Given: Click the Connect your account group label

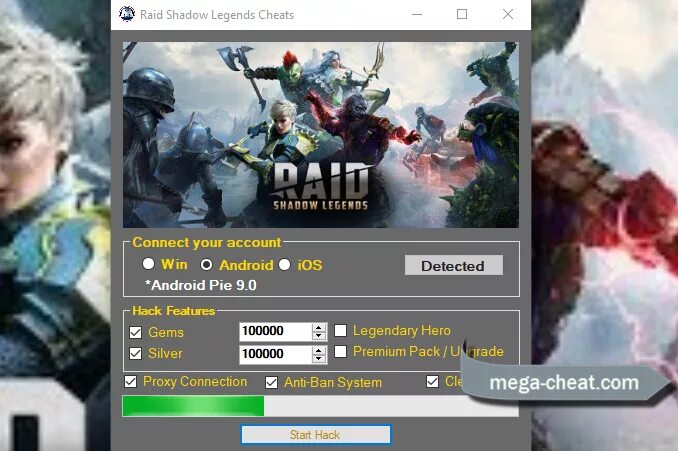Looking at the screenshot, I should click(207, 242).
